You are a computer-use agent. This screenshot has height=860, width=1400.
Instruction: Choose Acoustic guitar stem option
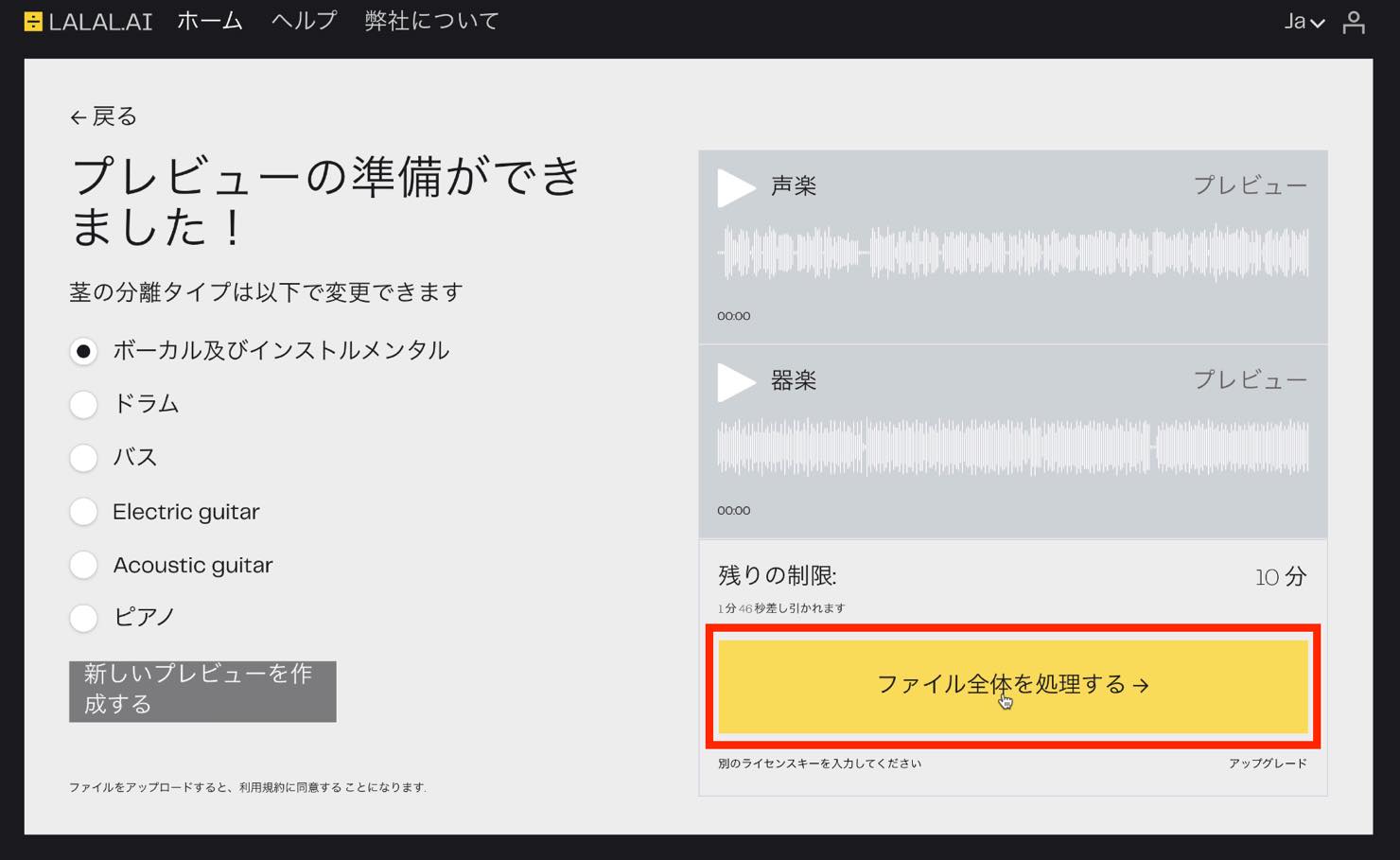pos(83,565)
